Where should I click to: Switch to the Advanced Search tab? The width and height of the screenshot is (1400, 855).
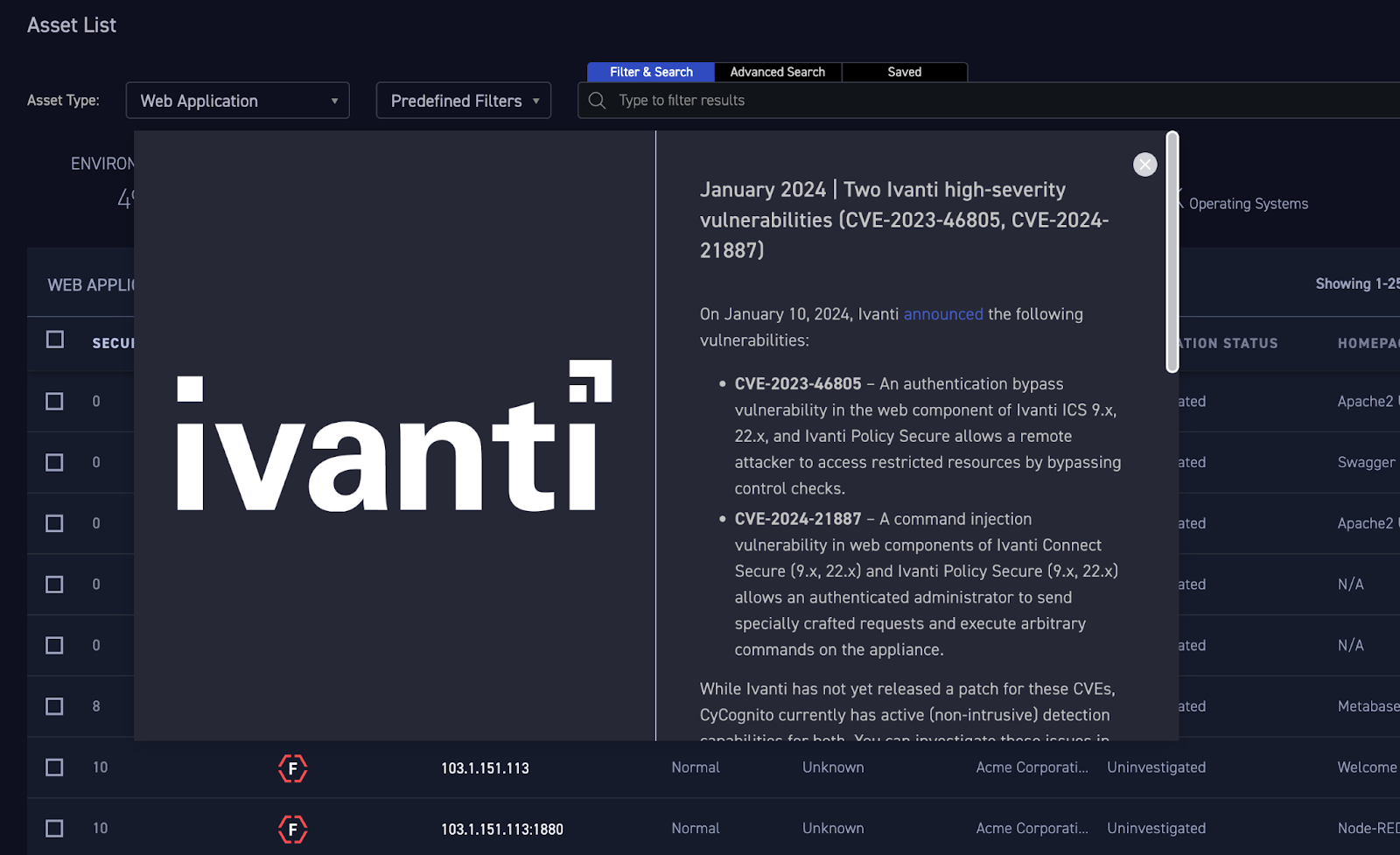pyautogui.click(x=777, y=72)
